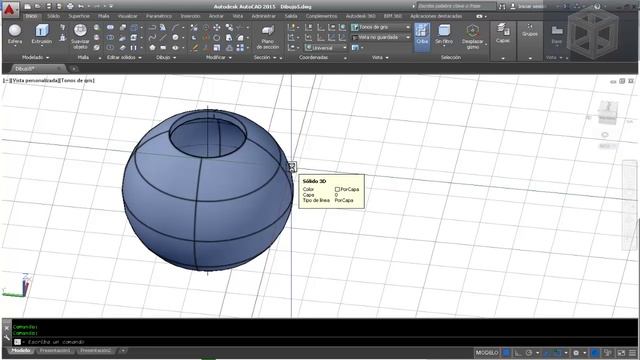
Task: Click the viewport Vista personalizada label
Action: (36, 80)
